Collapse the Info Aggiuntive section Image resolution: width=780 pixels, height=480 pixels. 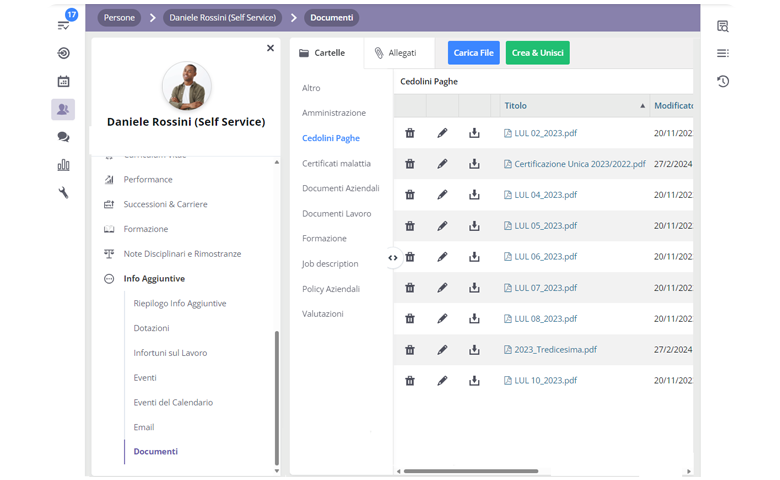109,279
